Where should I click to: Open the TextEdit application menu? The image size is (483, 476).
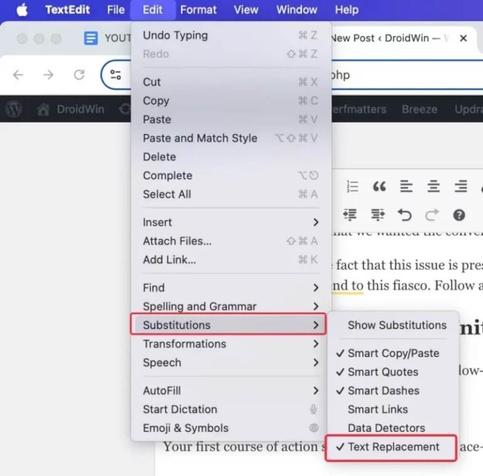coord(68,10)
